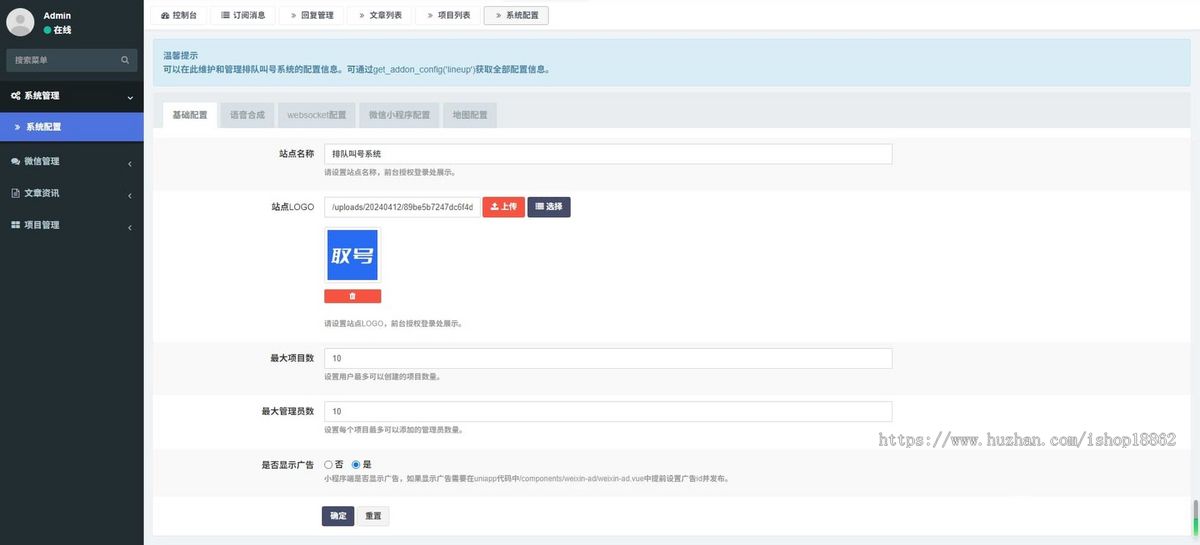1200x545 pixels.
Task: Select 否 radio for 是否显示广告
Action: pyautogui.click(x=328, y=464)
